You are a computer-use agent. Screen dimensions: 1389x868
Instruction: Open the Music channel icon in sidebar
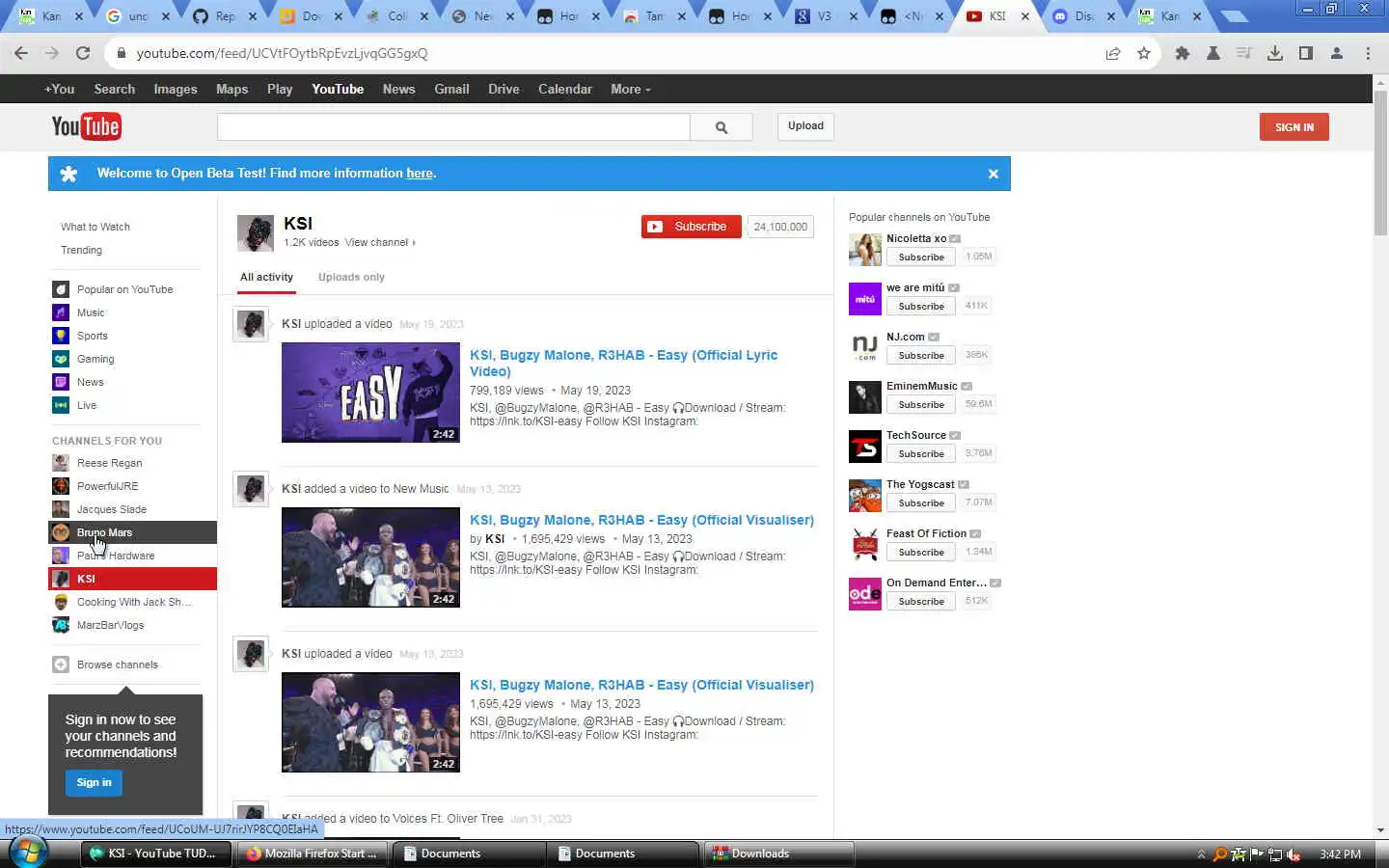click(x=61, y=312)
